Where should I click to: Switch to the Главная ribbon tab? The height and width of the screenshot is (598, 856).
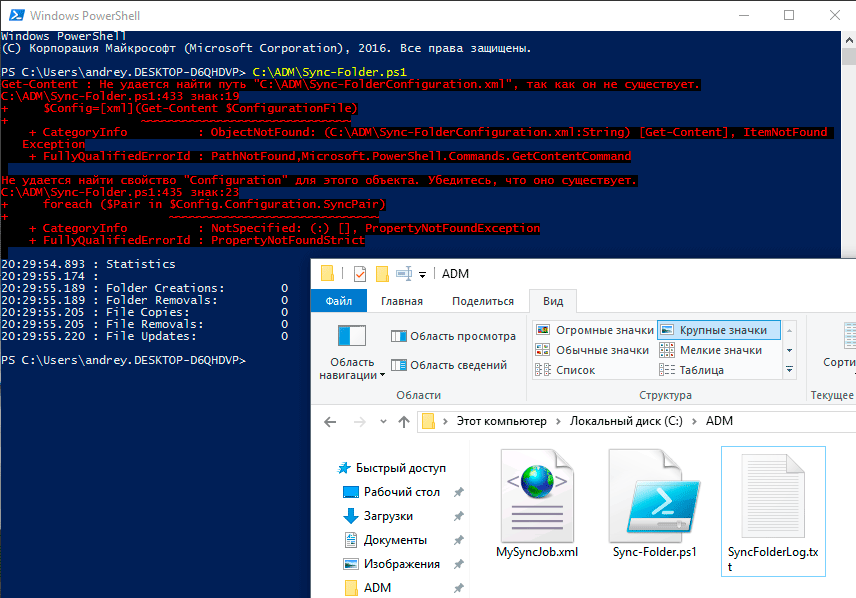pyautogui.click(x=401, y=301)
